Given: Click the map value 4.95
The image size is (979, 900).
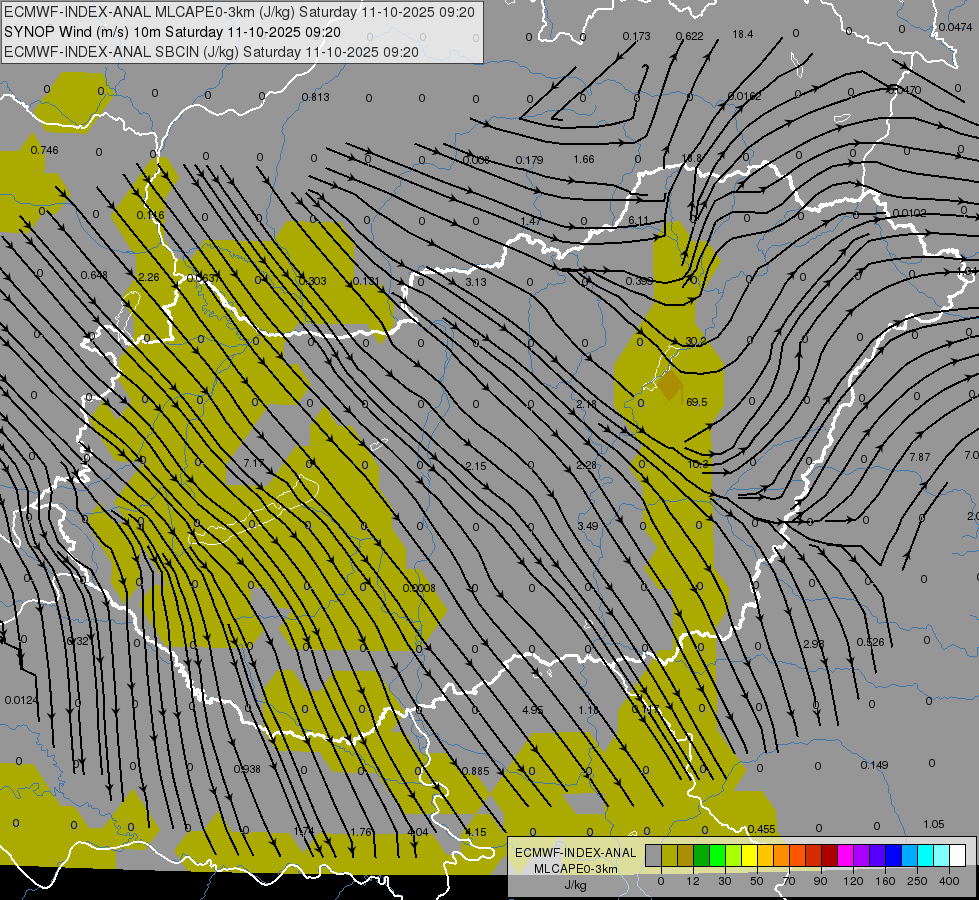Looking at the screenshot, I should (533, 710).
